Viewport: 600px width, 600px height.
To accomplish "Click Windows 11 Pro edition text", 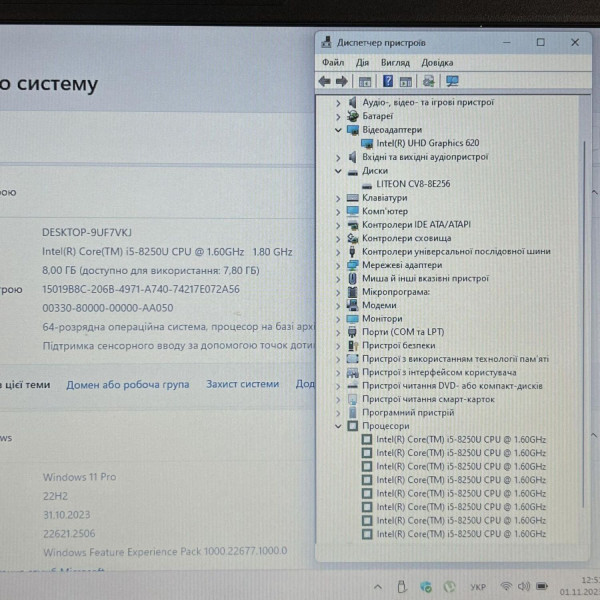I will click(79, 477).
